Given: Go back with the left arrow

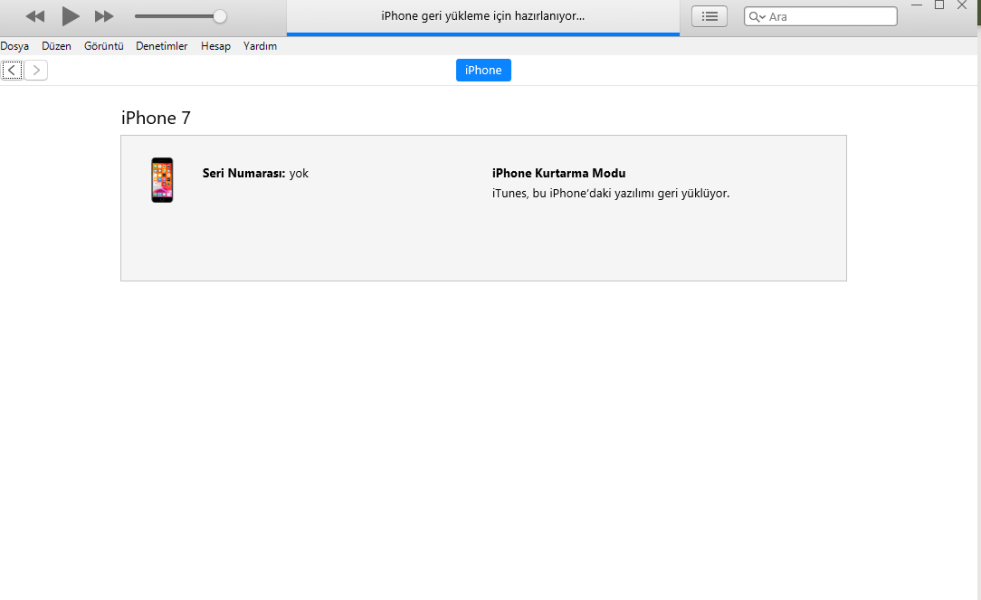Looking at the screenshot, I should tap(12, 70).
